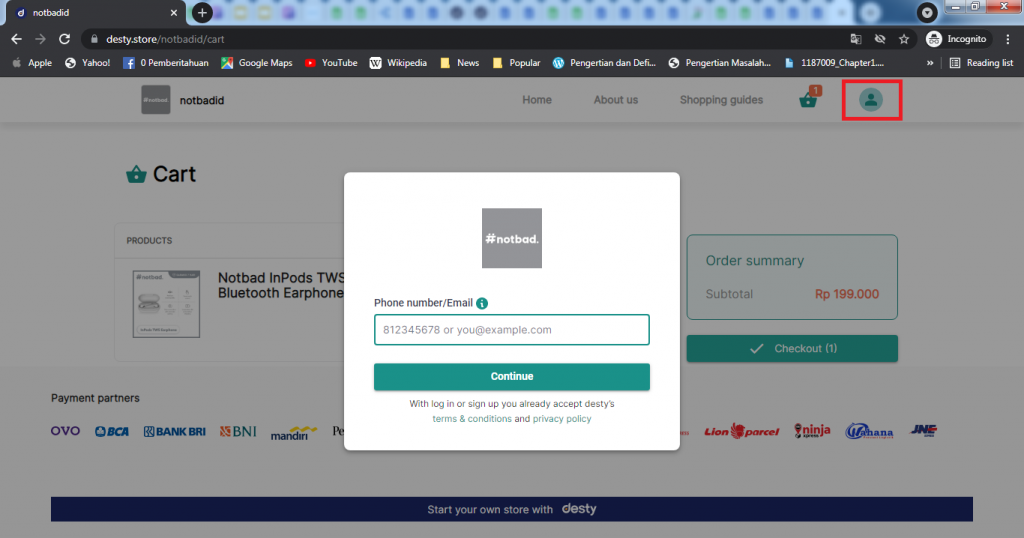This screenshot has height=538, width=1024.
Task: Click the Mandiri payment logo
Action: [294, 433]
